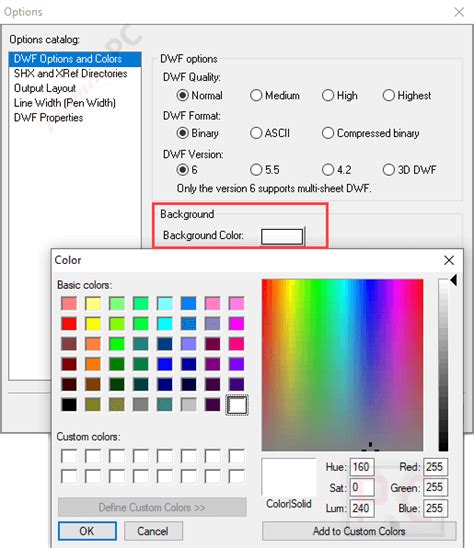Pick the medium gray basic swatch
Image resolution: width=474 pixels, height=548 pixels.
click(141, 405)
